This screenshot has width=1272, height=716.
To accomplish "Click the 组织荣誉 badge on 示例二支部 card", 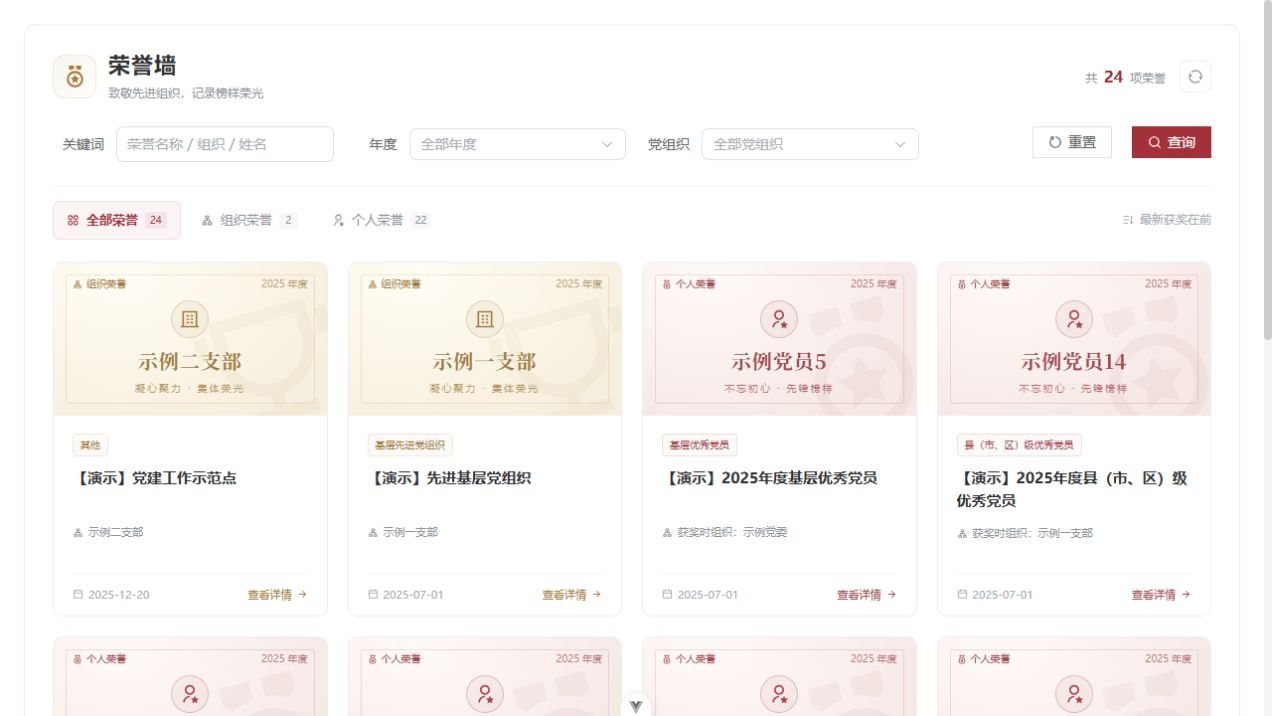I will tap(100, 284).
